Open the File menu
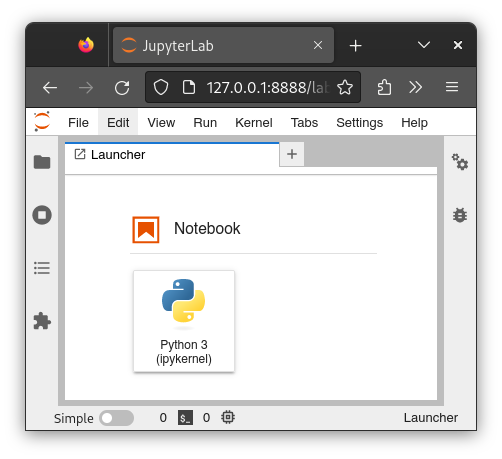Screen dimensions: 502x459 click(78, 123)
